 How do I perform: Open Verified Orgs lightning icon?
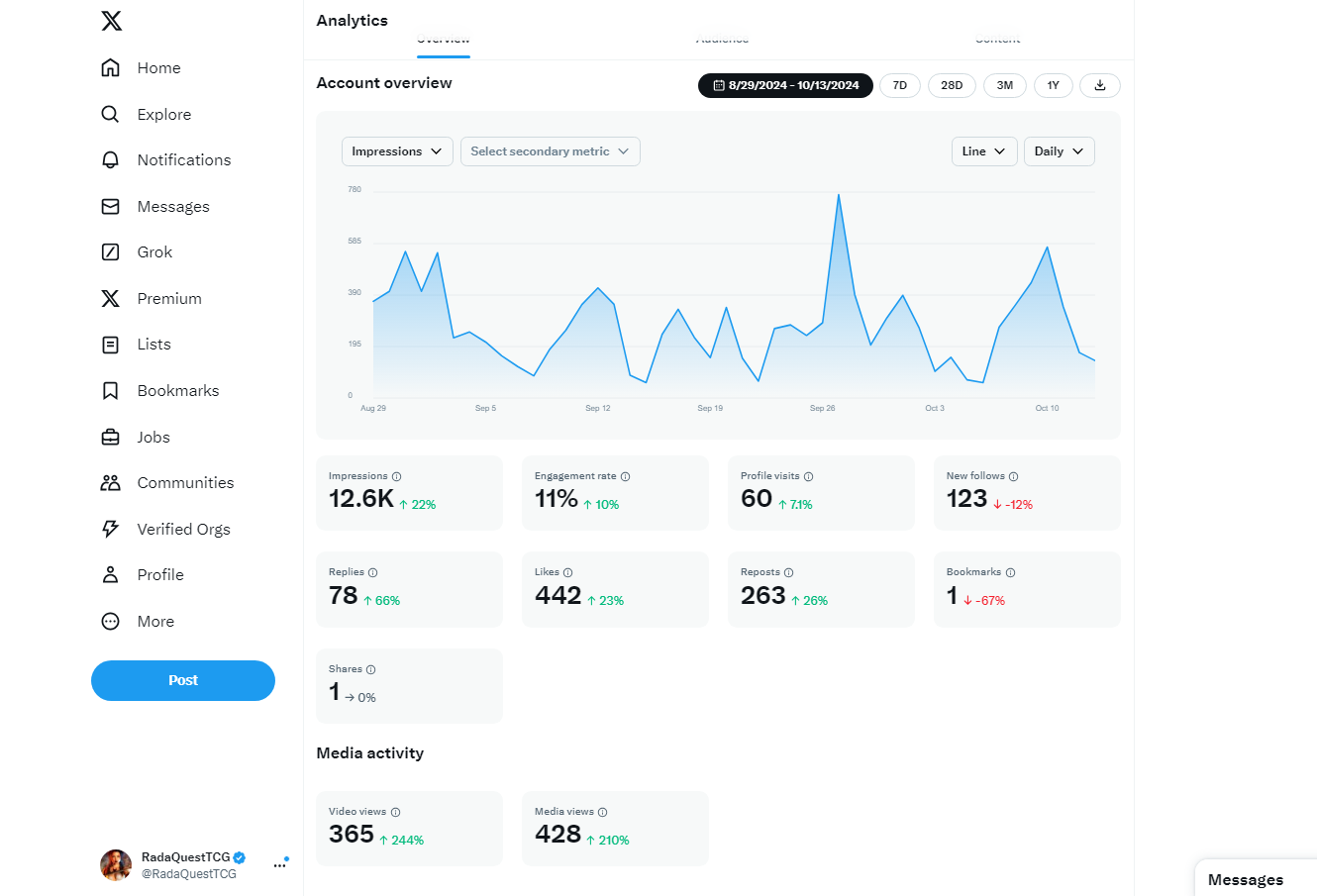click(111, 529)
